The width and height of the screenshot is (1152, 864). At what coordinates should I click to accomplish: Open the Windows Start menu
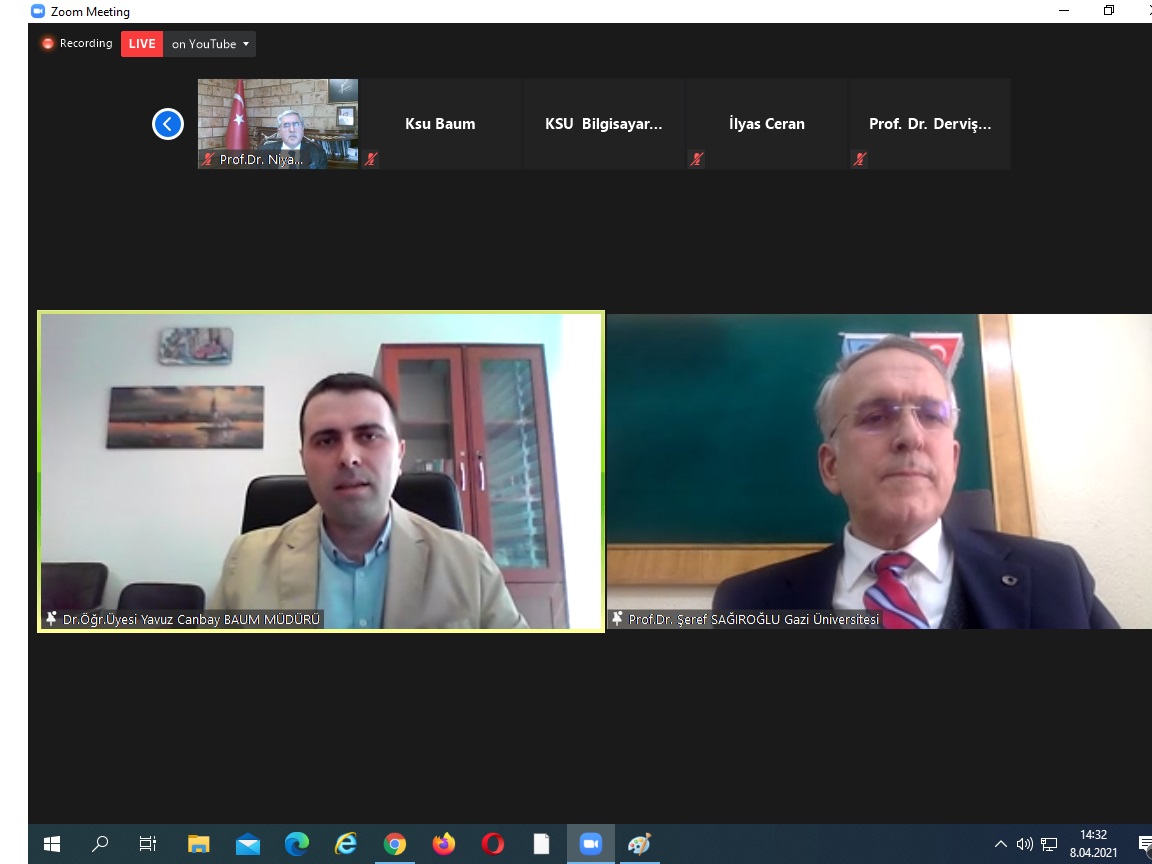click(52, 844)
